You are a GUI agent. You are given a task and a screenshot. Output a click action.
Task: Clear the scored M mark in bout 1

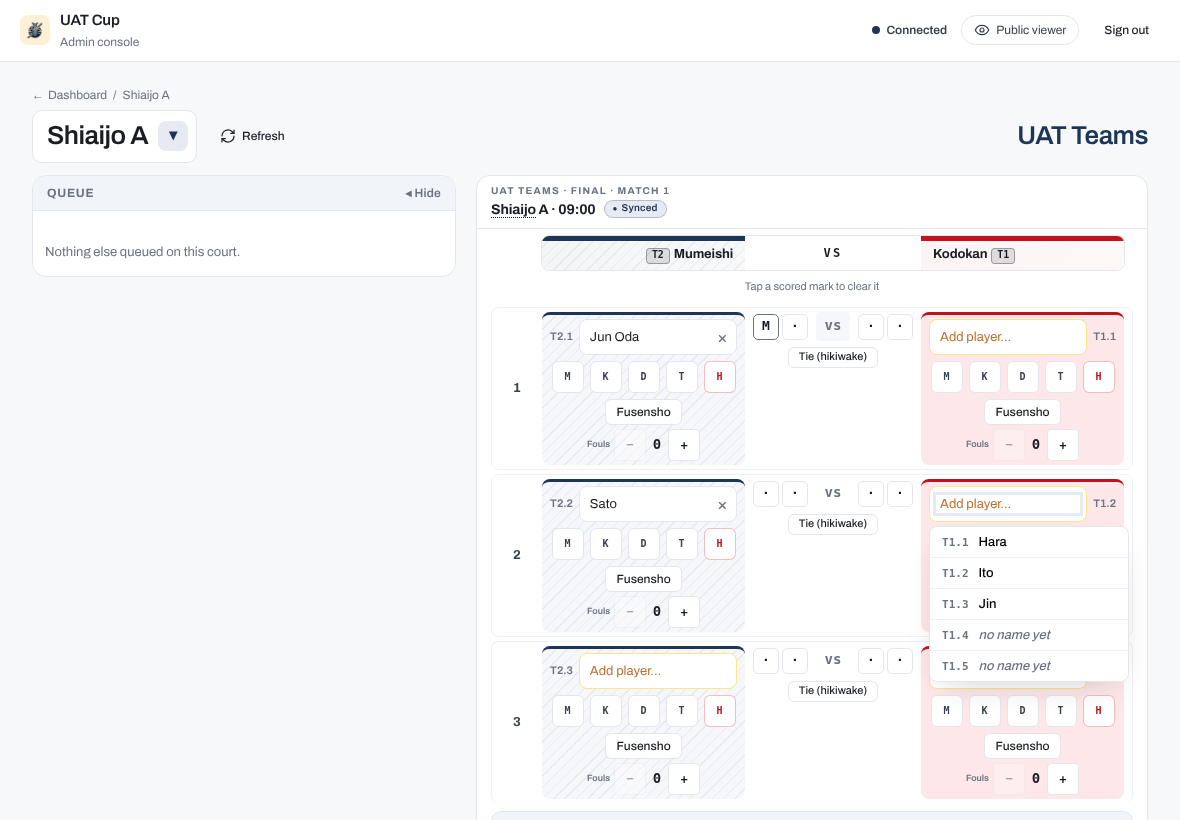pyautogui.click(x=765, y=326)
